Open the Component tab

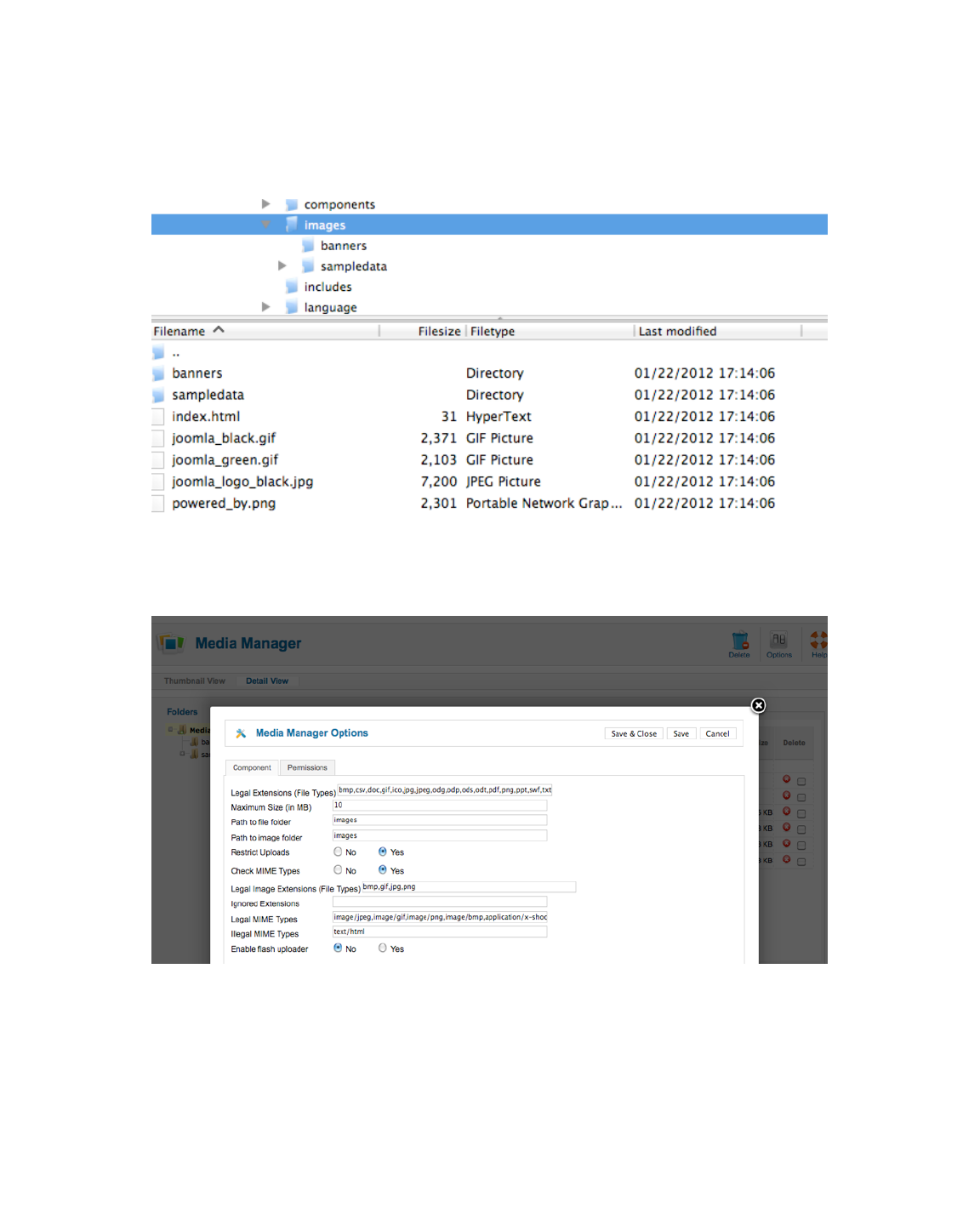pyautogui.click(x=252, y=767)
